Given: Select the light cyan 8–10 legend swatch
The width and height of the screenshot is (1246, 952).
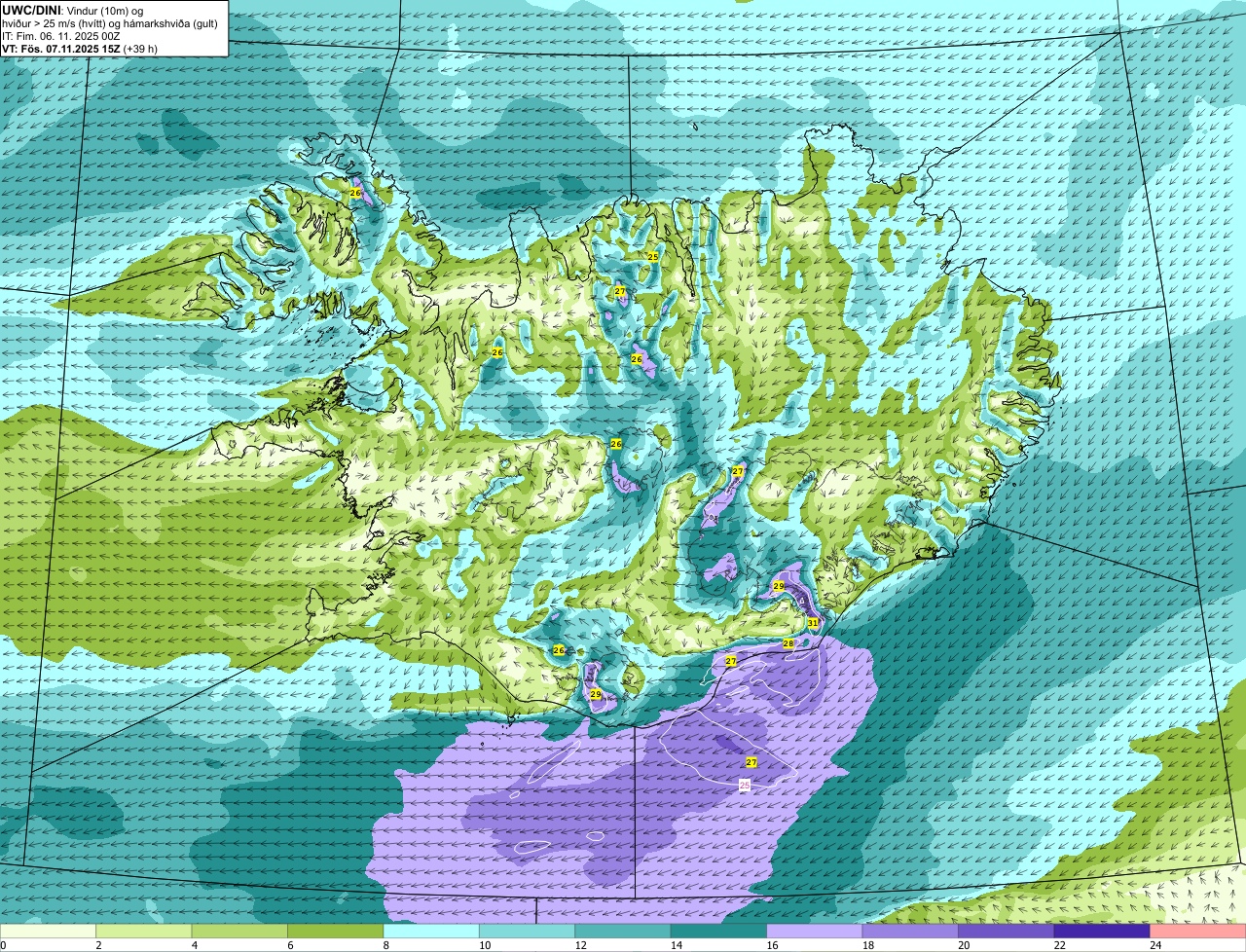Looking at the screenshot, I should [x=433, y=931].
